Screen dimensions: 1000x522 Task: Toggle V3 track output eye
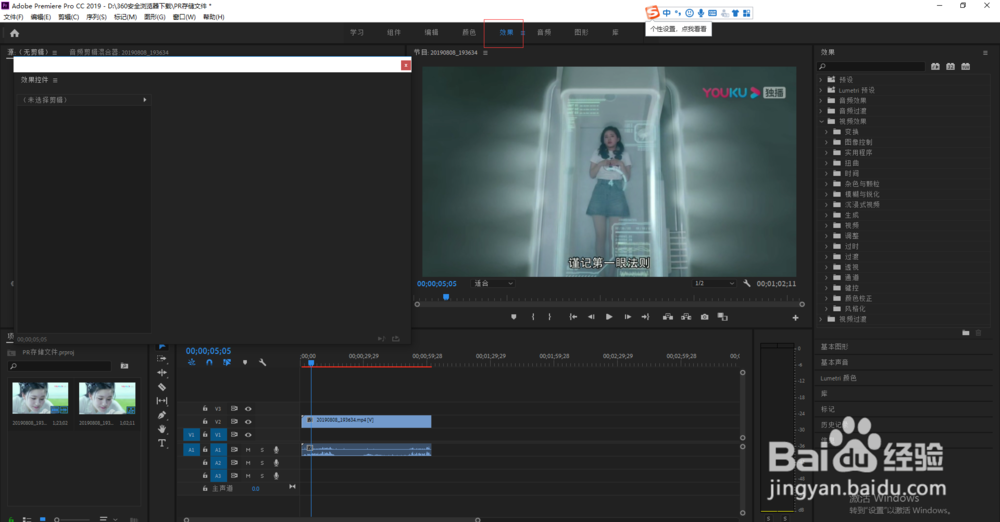coord(248,409)
